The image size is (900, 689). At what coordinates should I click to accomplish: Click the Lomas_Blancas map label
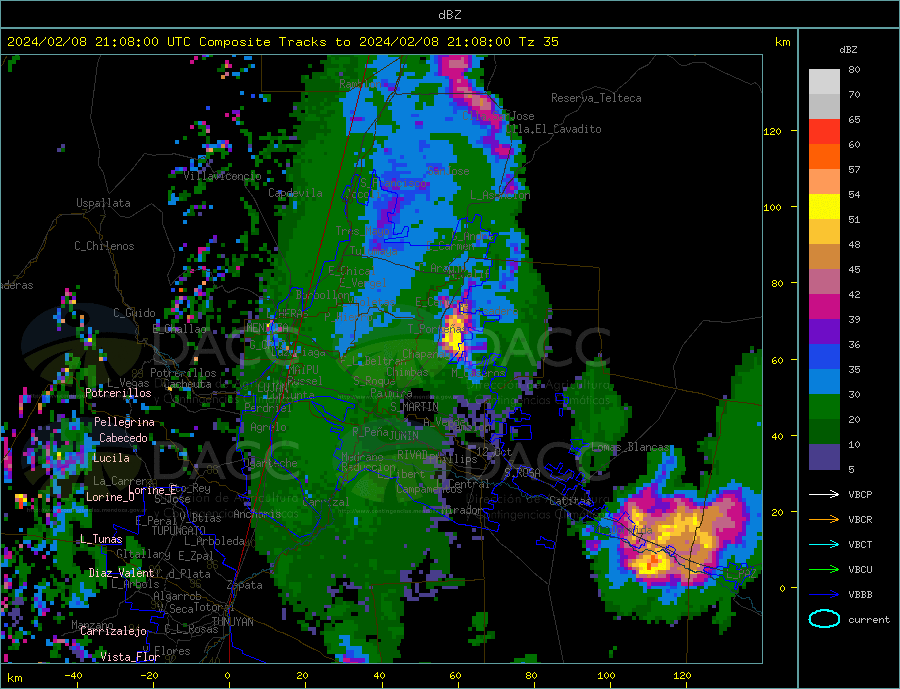tap(630, 447)
